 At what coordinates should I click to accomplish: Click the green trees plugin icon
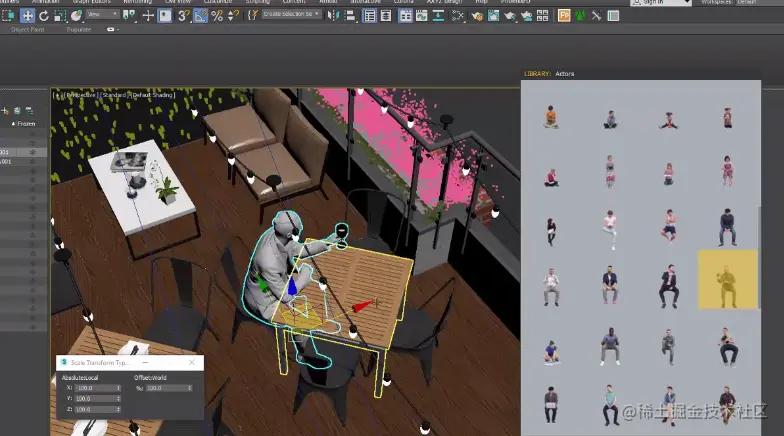click(580, 16)
